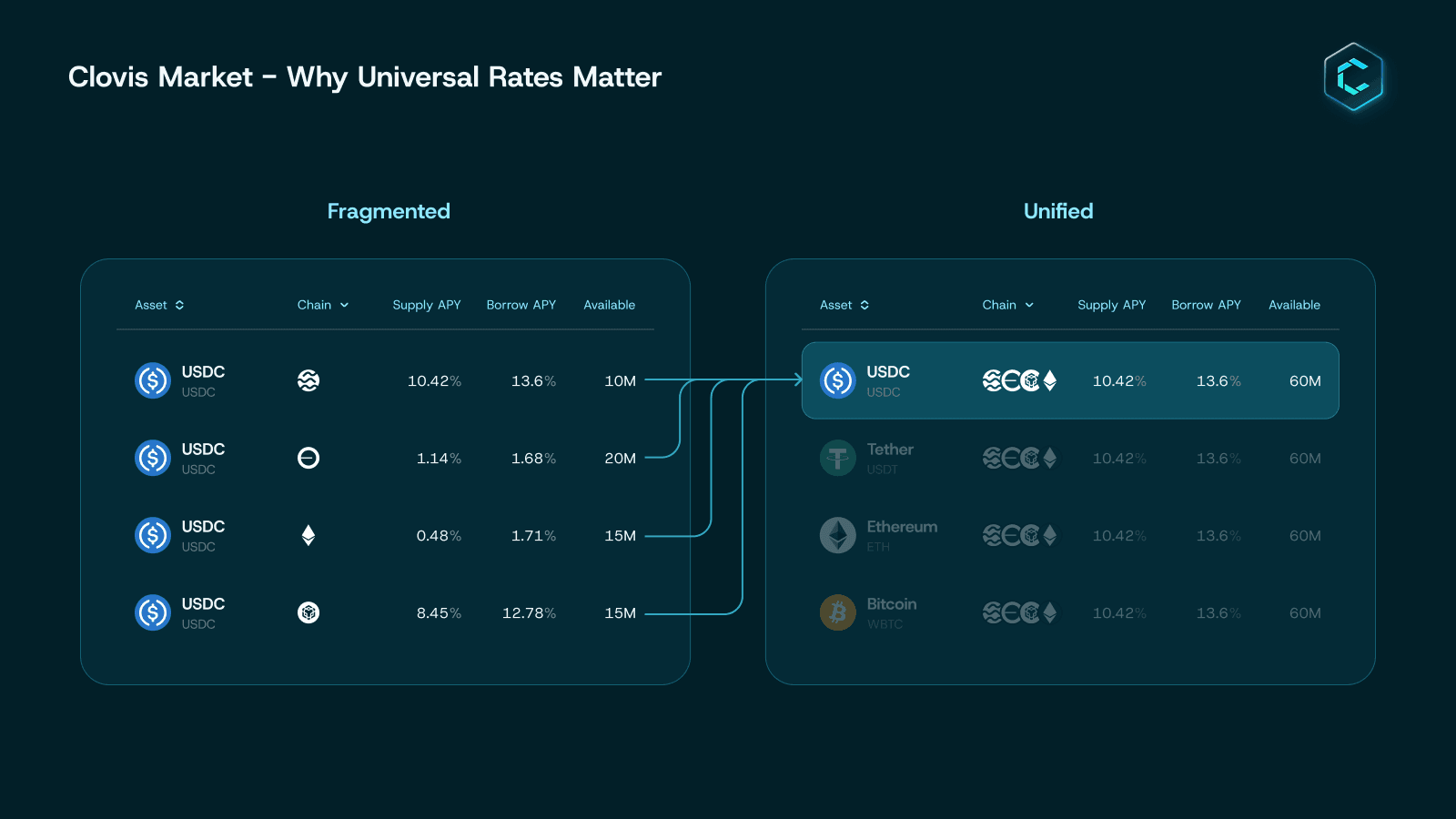Select the Unified section heading
The width and height of the screenshot is (1456, 819).
click(1058, 211)
